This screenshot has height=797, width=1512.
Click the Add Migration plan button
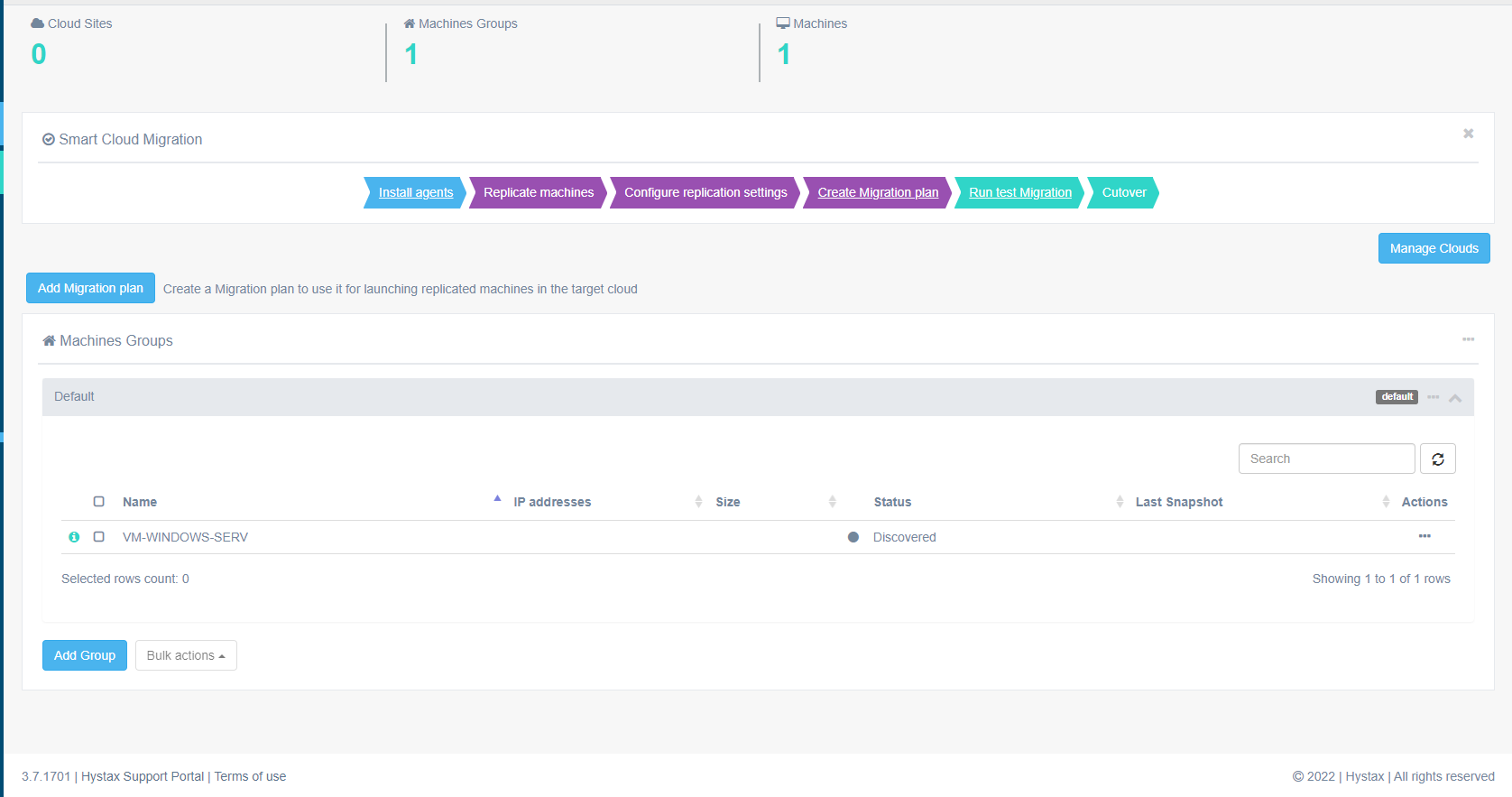pos(90,288)
